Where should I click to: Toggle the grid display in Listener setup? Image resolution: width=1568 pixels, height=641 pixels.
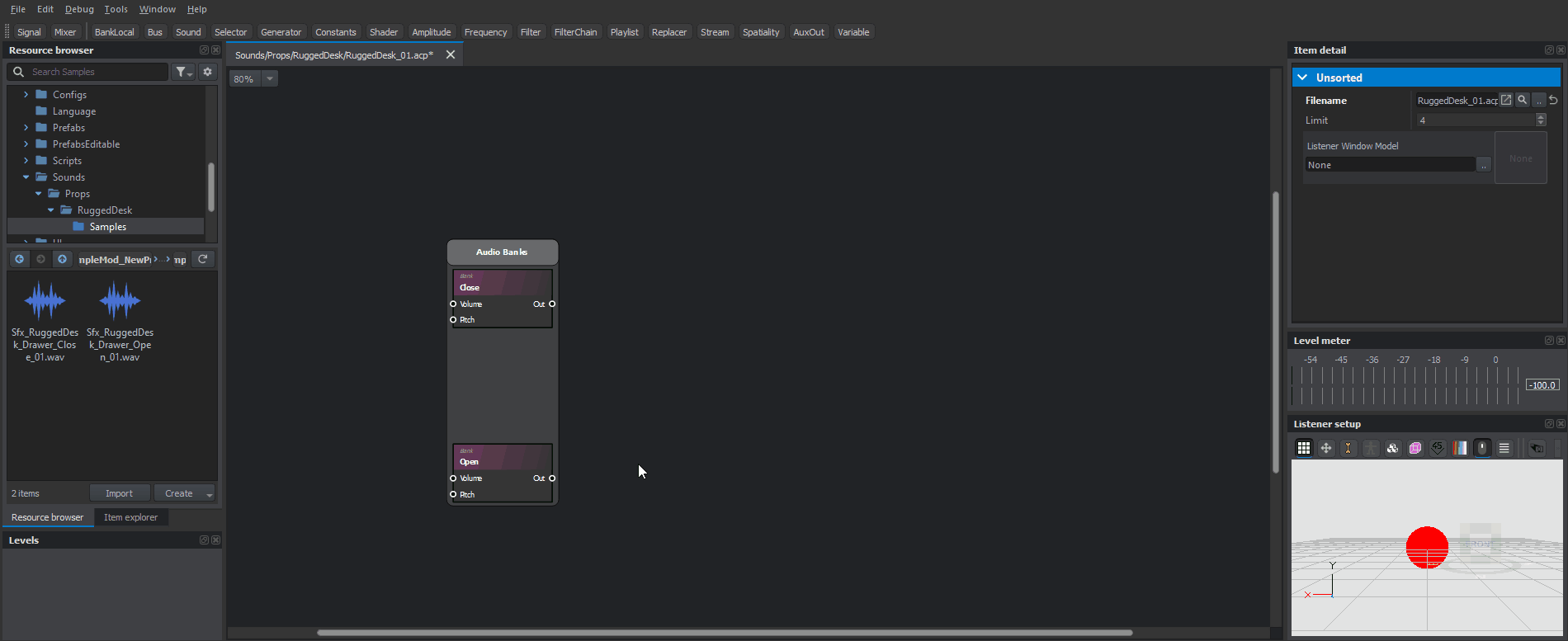[1304, 448]
